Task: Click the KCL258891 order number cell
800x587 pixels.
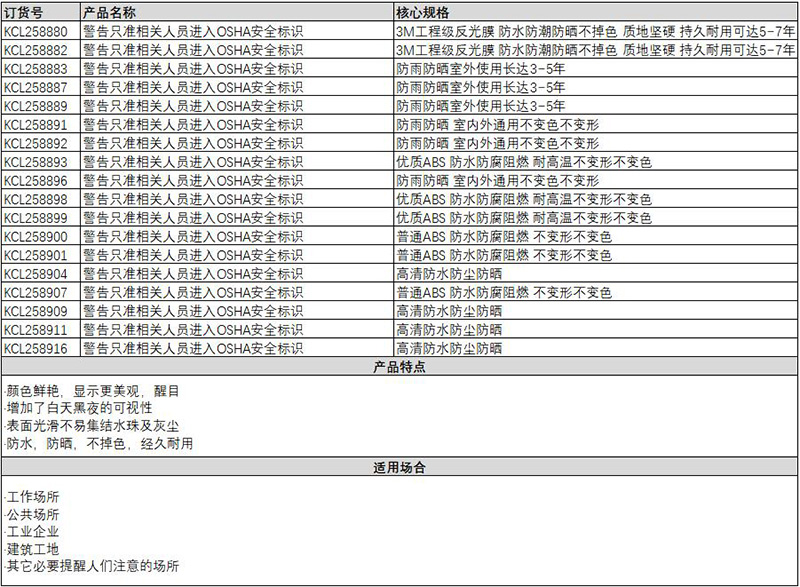Action: tap(37, 125)
